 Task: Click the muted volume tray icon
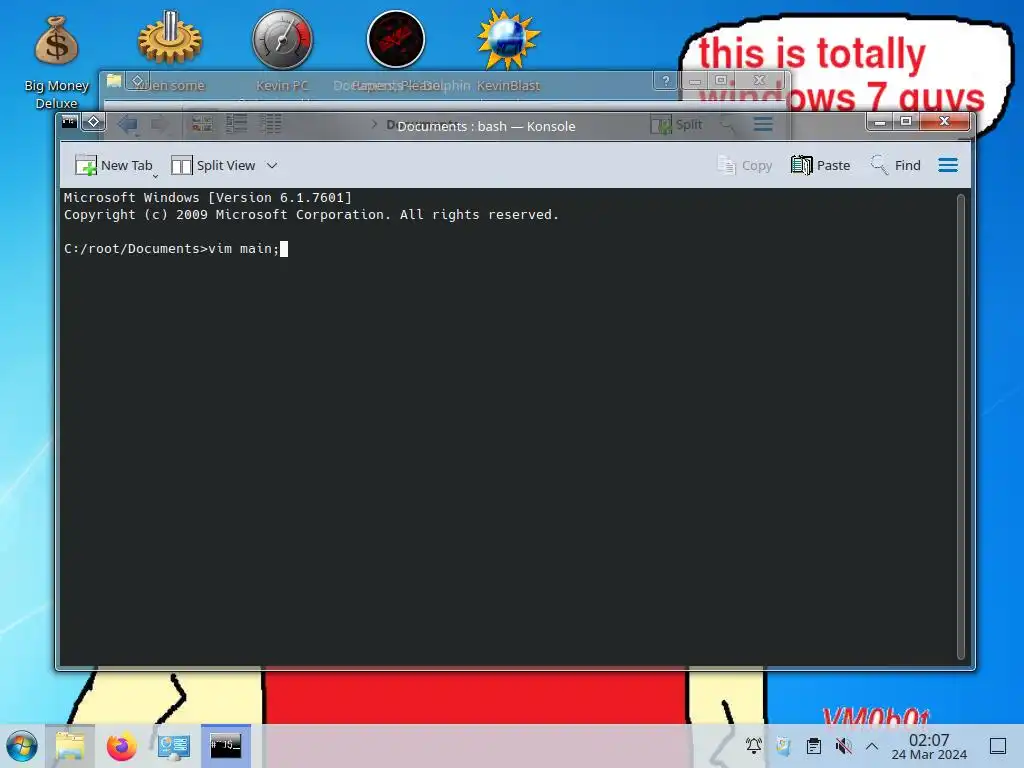point(843,746)
